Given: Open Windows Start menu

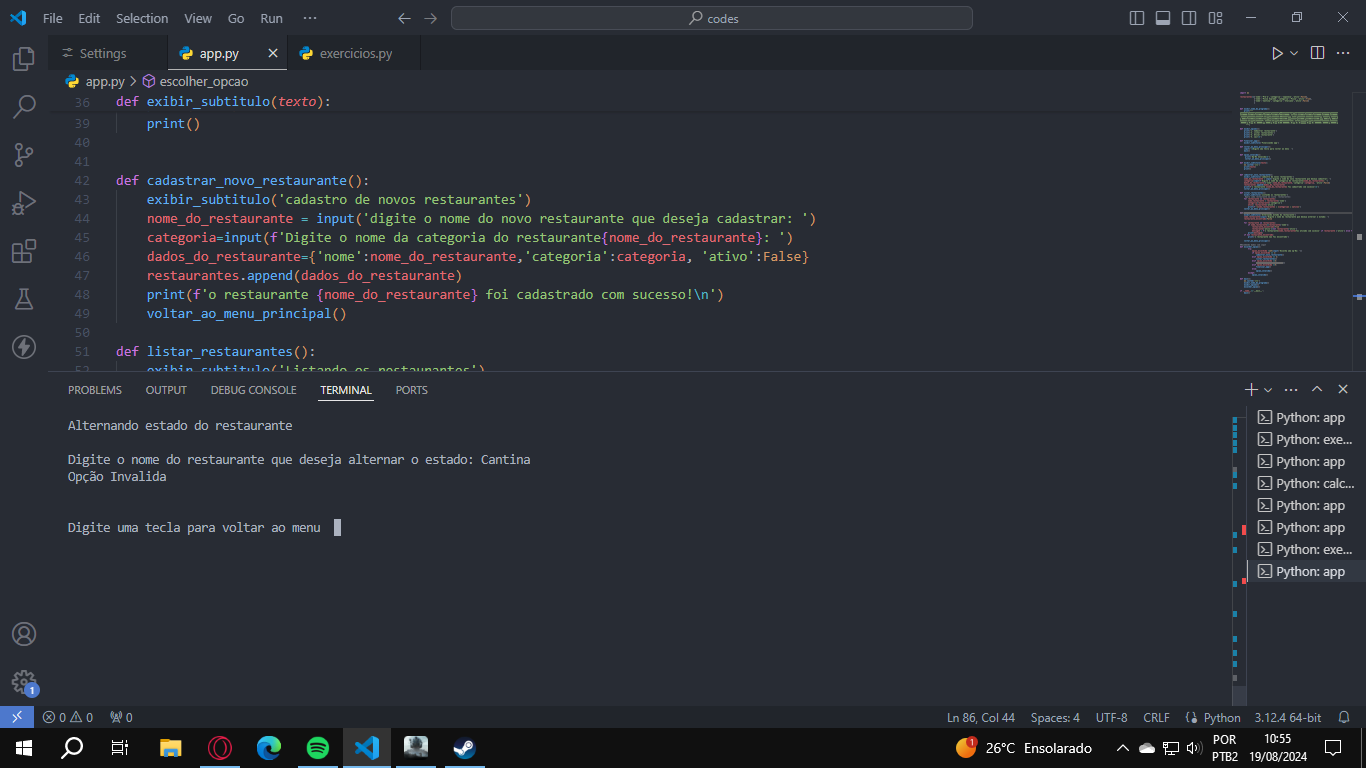Looking at the screenshot, I should click(24, 748).
